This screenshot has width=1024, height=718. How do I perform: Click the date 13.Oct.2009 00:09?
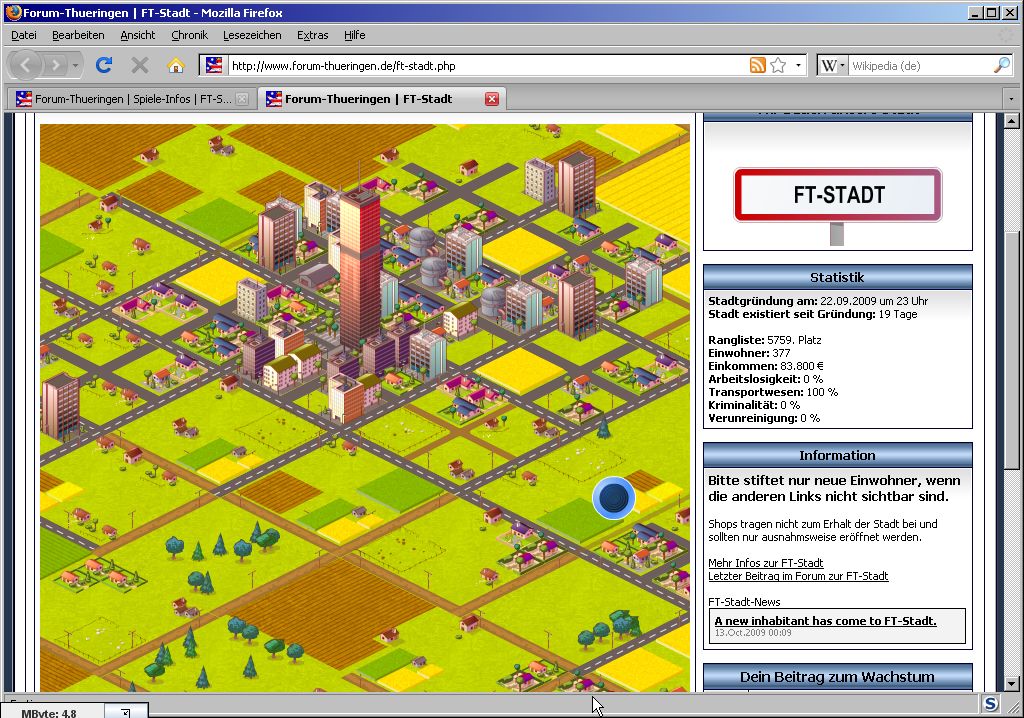coord(753,632)
